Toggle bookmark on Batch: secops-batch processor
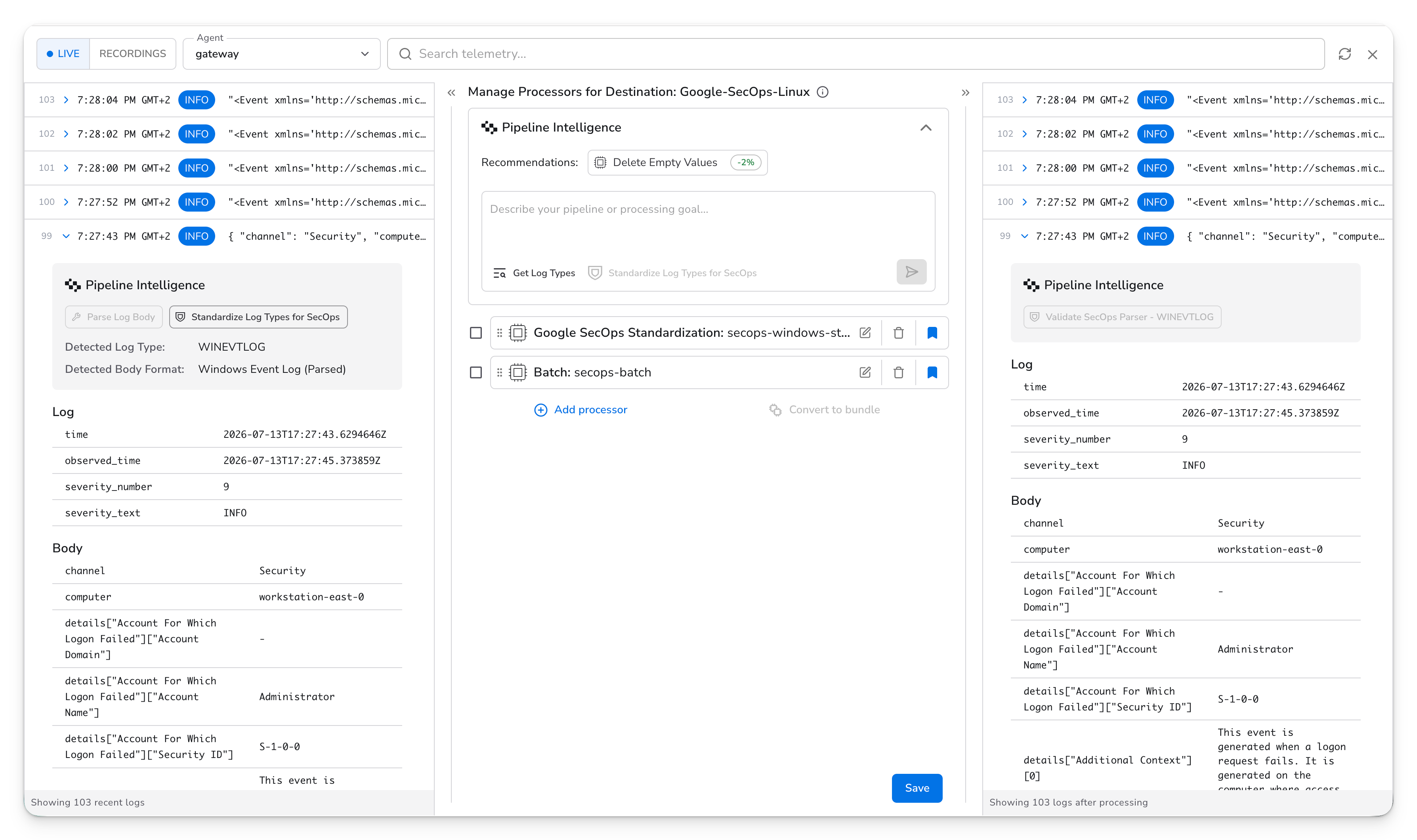The width and height of the screenshot is (1417, 840). pos(932,372)
